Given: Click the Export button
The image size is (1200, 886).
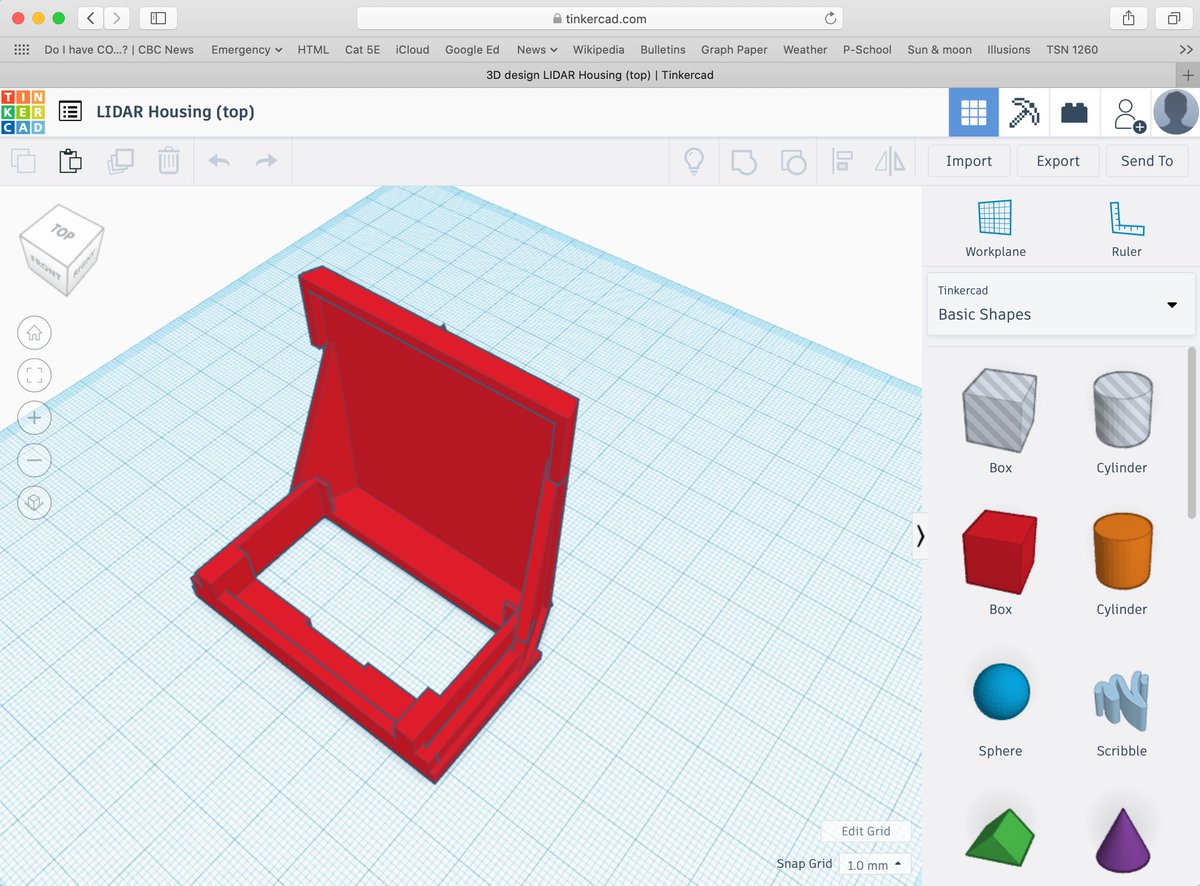Looking at the screenshot, I should tap(1058, 161).
